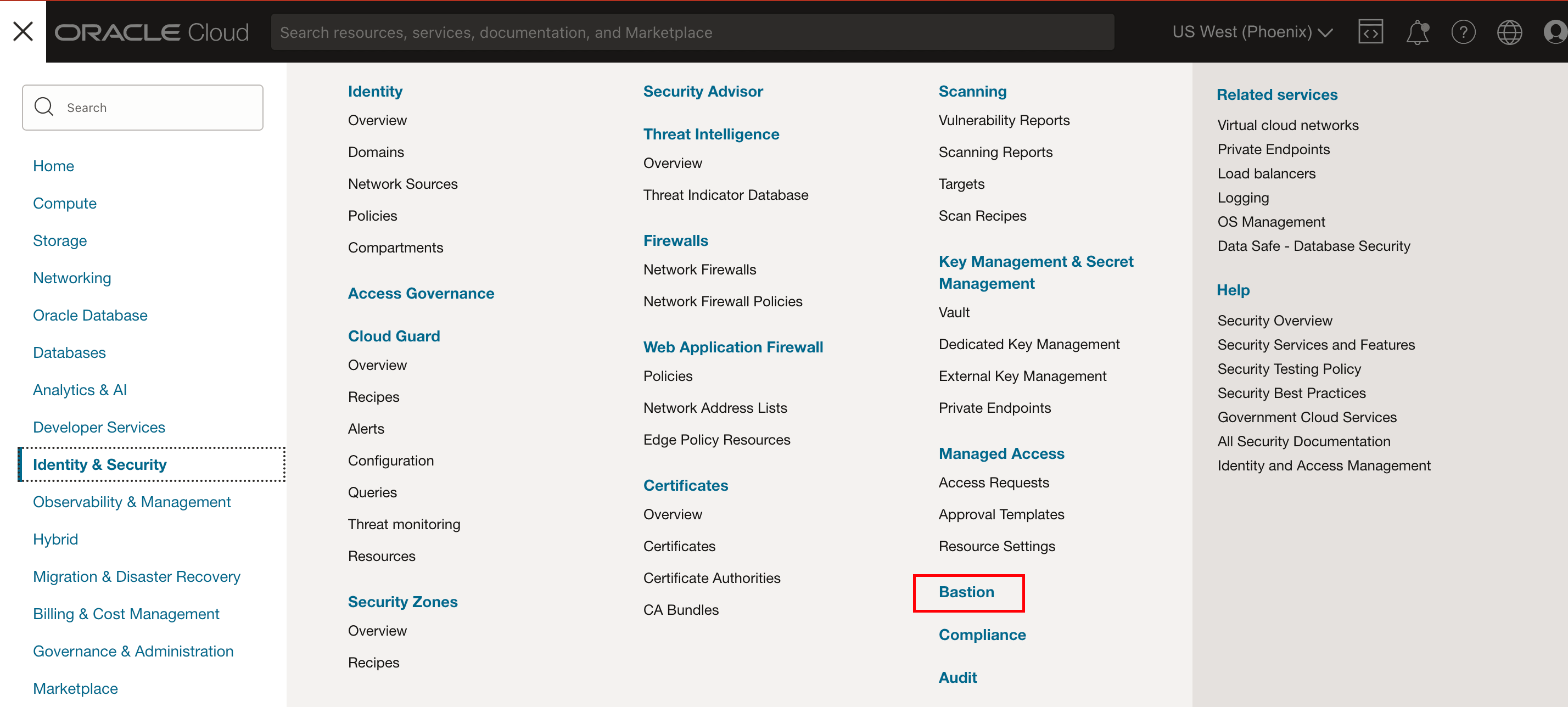Image resolution: width=1568 pixels, height=707 pixels.
Task: Open Network Address Lists link
Action: click(x=715, y=408)
